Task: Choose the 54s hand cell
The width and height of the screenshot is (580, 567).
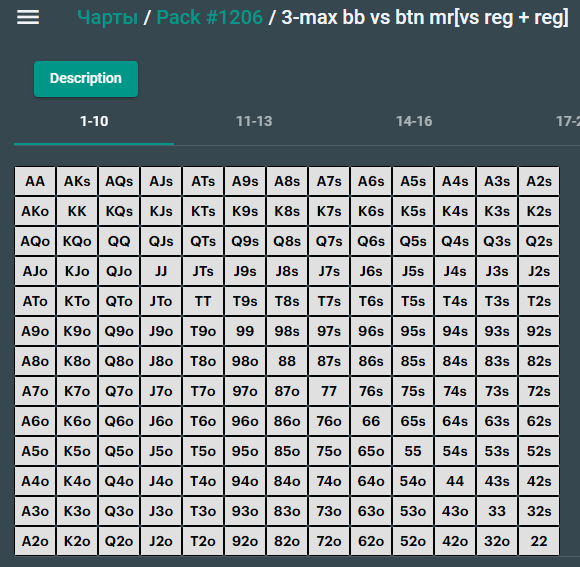Action: pos(455,451)
